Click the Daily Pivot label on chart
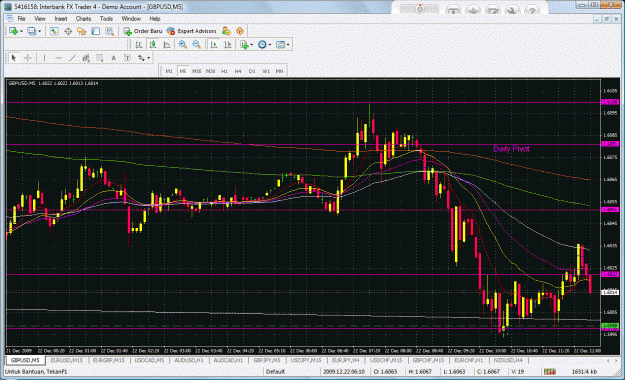The height and width of the screenshot is (380, 625). (x=511, y=149)
